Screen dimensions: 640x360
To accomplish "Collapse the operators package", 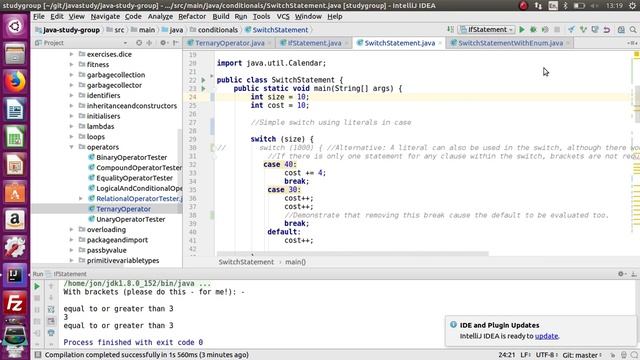I will (x=71, y=147).
